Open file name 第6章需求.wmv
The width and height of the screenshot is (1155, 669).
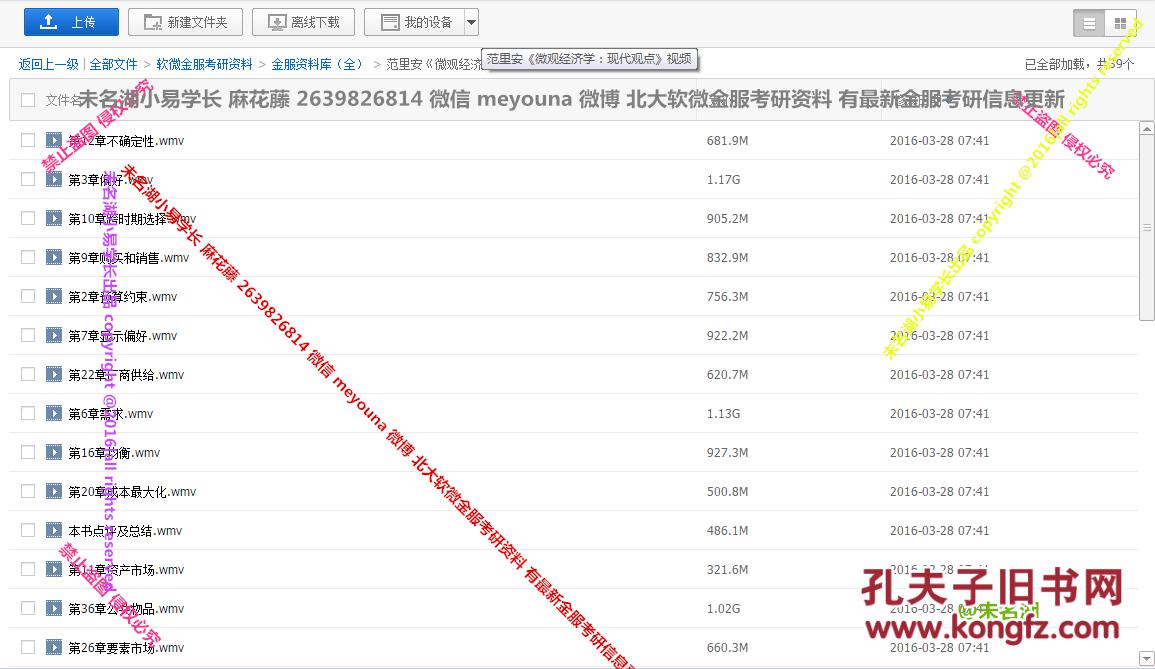[110, 414]
